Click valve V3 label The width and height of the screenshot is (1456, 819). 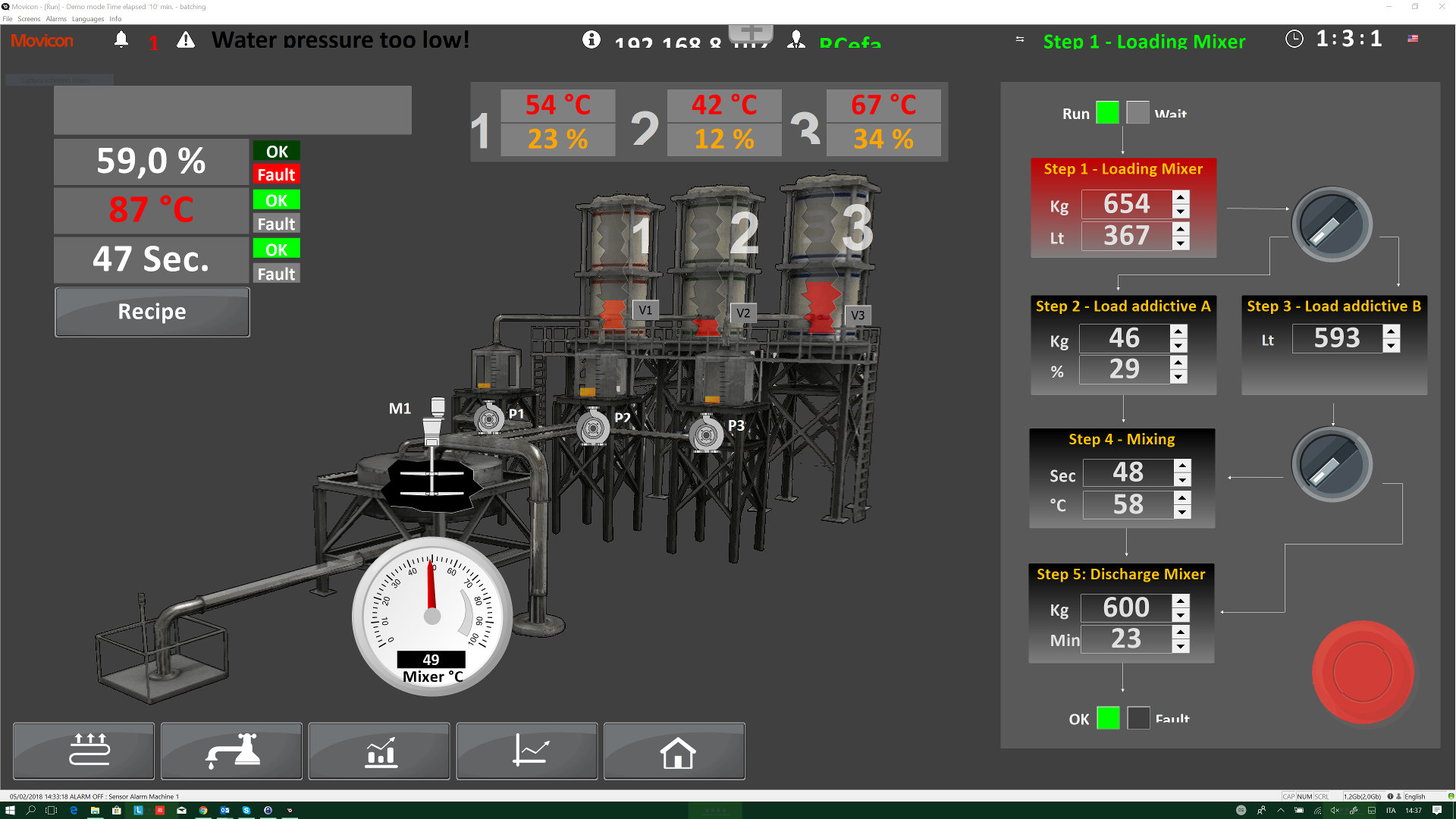coord(858,315)
